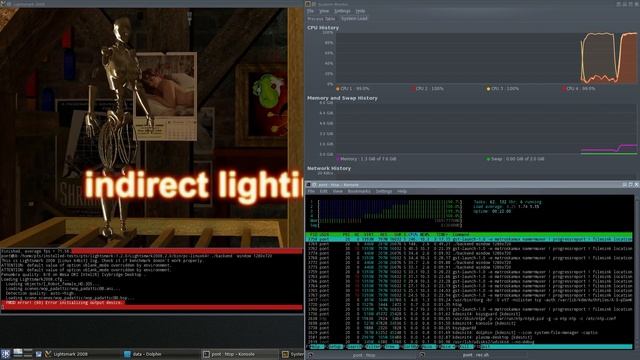Open Help menu in Konsole window
The width and height of the screenshot is (640, 360).
402,191
